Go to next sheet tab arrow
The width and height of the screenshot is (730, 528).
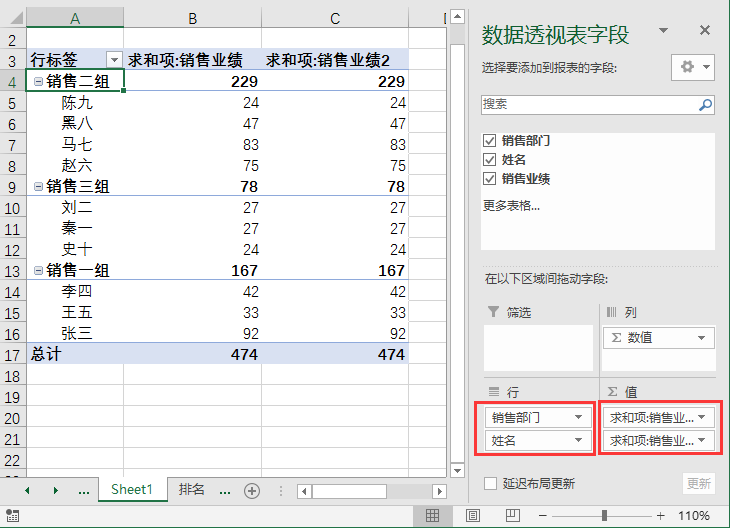pyautogui.click(x=55, y=491)
